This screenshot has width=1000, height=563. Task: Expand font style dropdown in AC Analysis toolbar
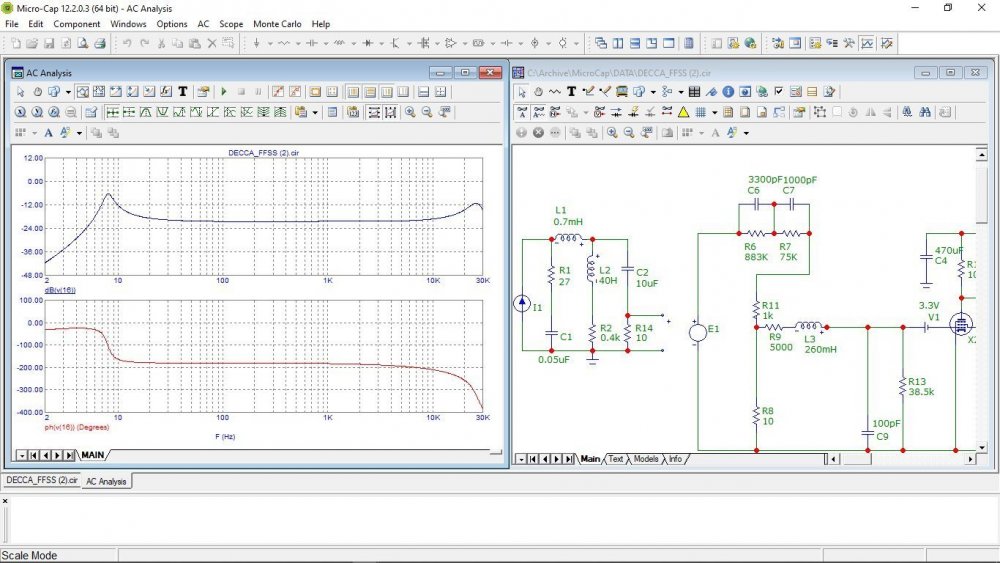[79, 132]
